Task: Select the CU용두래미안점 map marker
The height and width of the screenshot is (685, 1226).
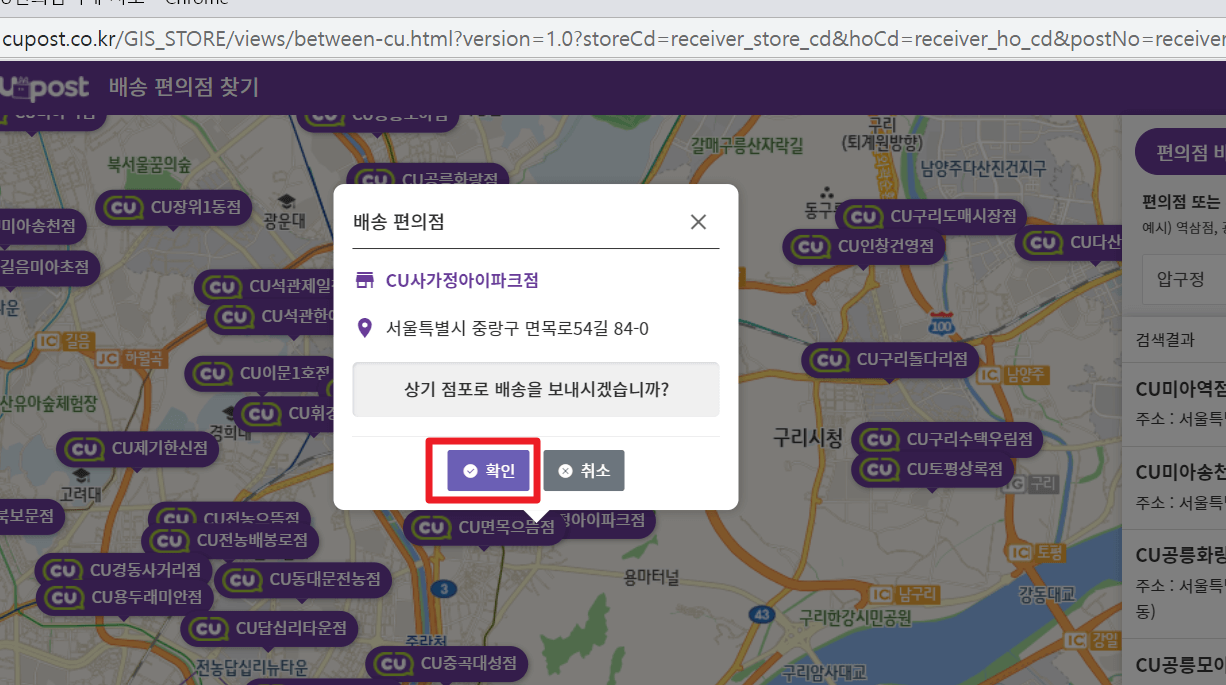Action: (x=125, y=597)
